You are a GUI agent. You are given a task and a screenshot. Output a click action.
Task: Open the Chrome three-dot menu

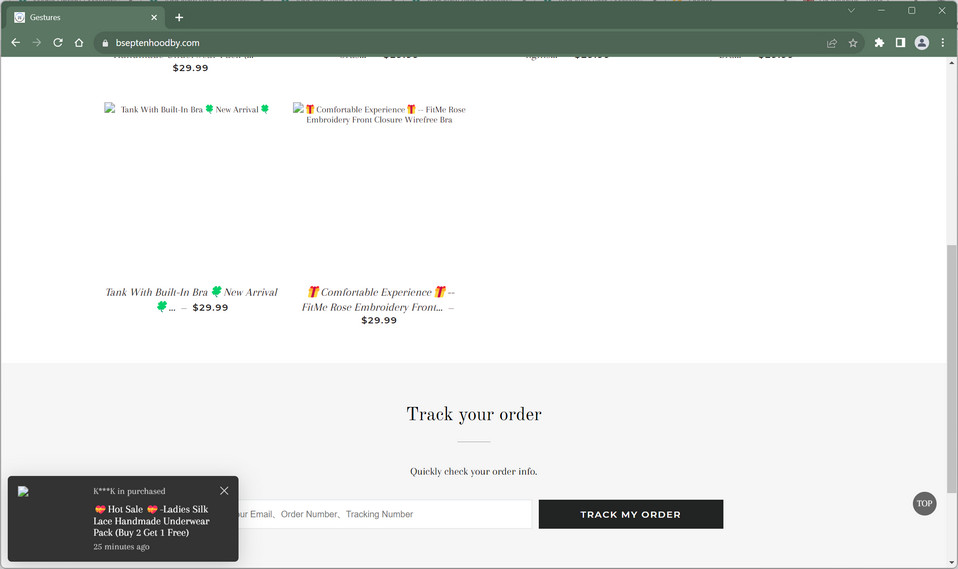[x=943, y=43]
